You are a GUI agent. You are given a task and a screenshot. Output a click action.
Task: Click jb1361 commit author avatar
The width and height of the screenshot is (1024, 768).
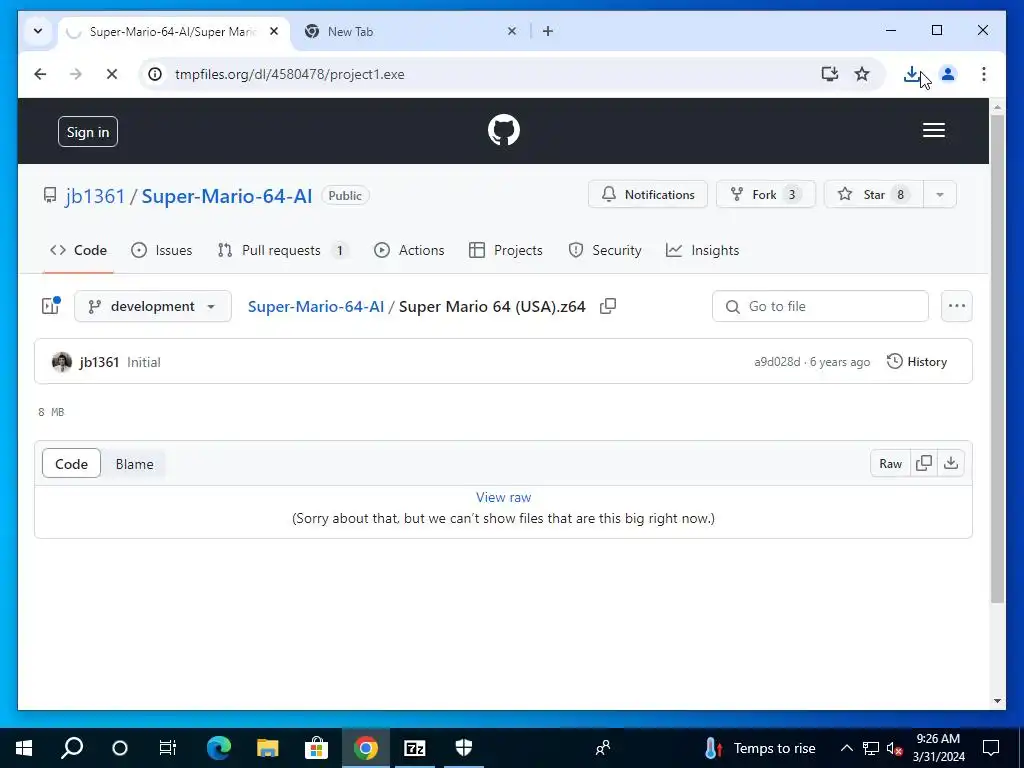[x=61, y=362]
